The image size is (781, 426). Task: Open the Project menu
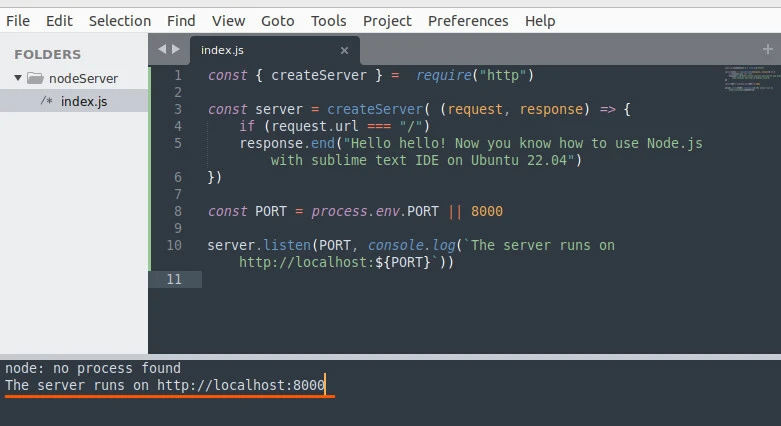click(x=387, y=20)
